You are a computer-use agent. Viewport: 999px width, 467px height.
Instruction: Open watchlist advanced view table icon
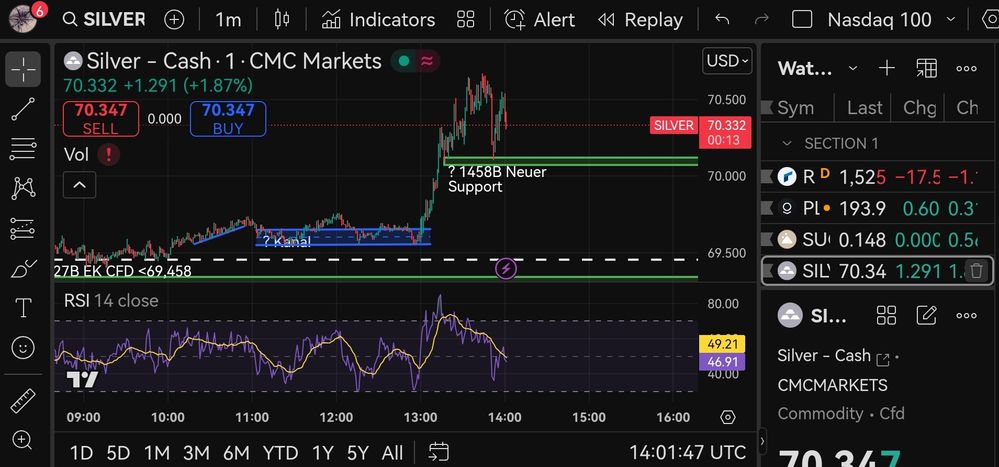(926, 68)
